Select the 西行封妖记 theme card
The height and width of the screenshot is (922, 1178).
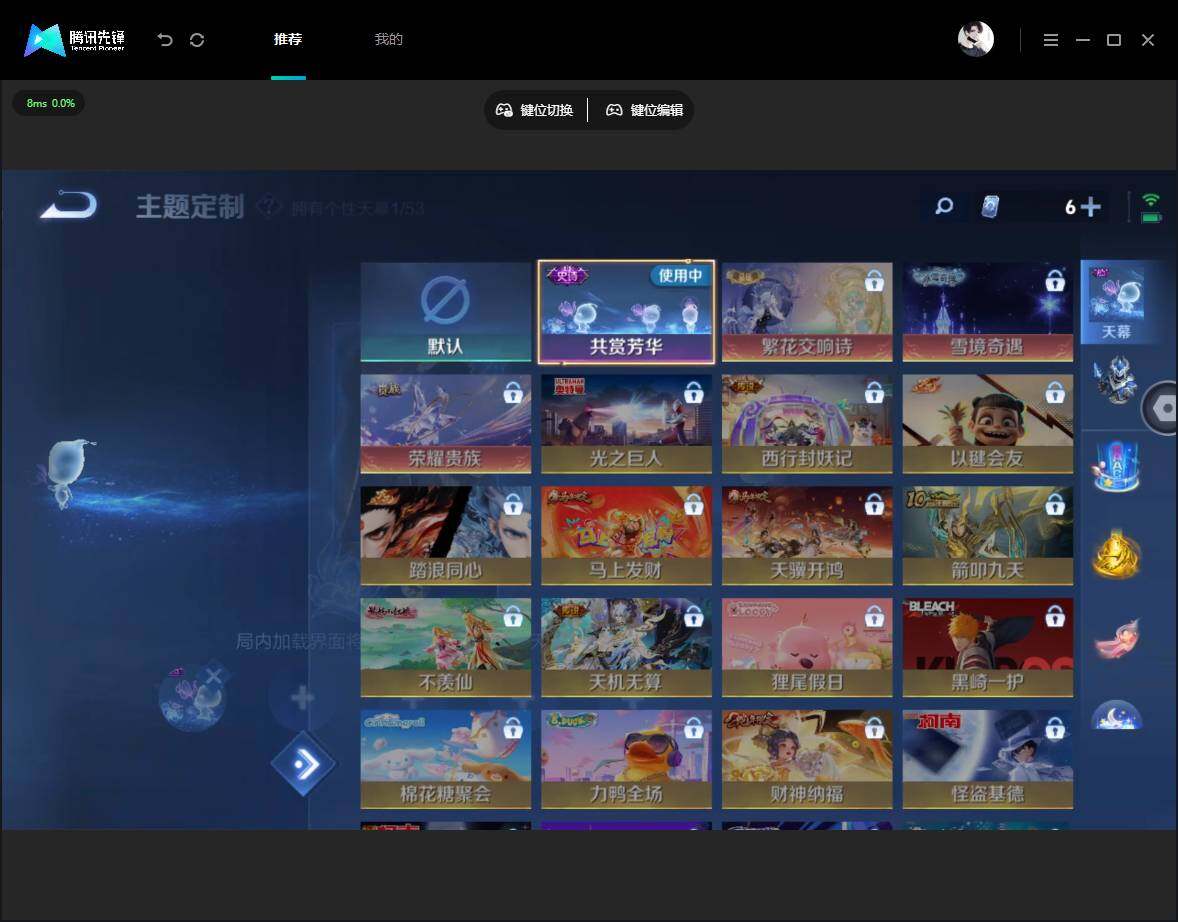click(807, 424)
